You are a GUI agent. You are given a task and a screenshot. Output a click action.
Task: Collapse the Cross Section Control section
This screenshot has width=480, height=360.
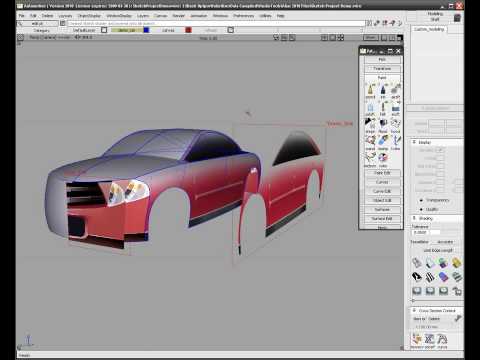click(414, 310)
